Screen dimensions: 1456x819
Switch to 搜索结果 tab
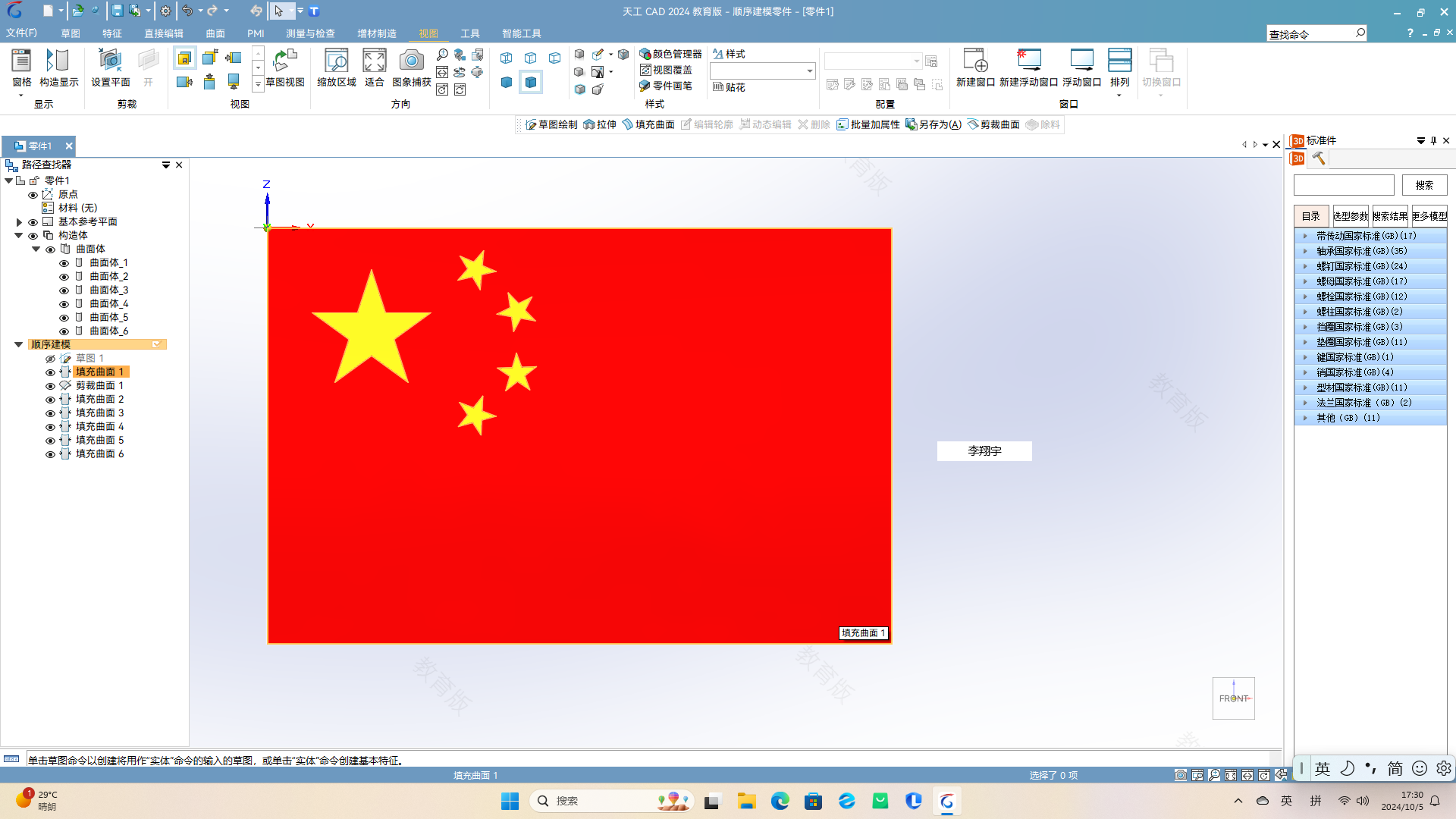1390,216
